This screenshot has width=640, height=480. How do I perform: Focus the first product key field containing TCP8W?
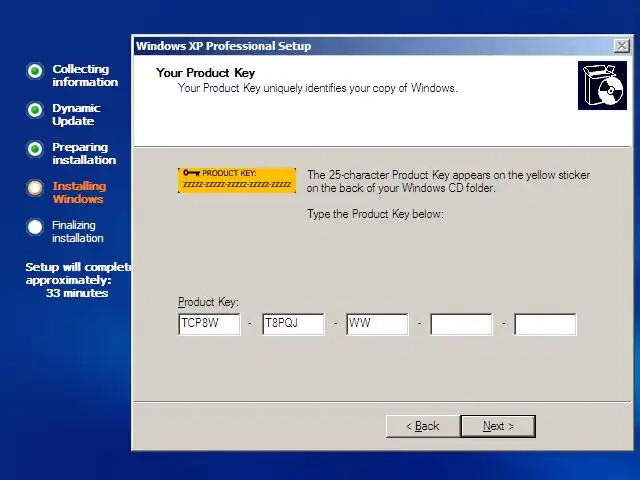click(209, 324)
